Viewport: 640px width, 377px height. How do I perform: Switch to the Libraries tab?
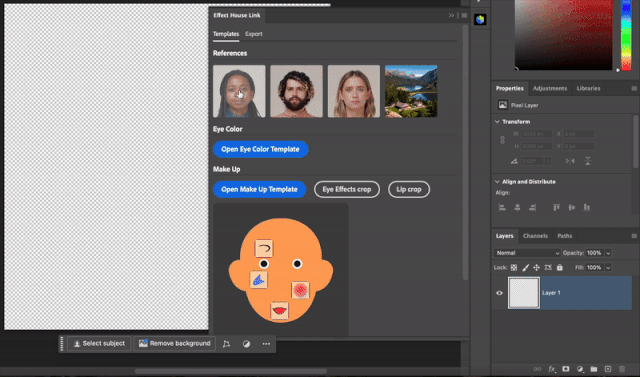[x=588, y=89]
